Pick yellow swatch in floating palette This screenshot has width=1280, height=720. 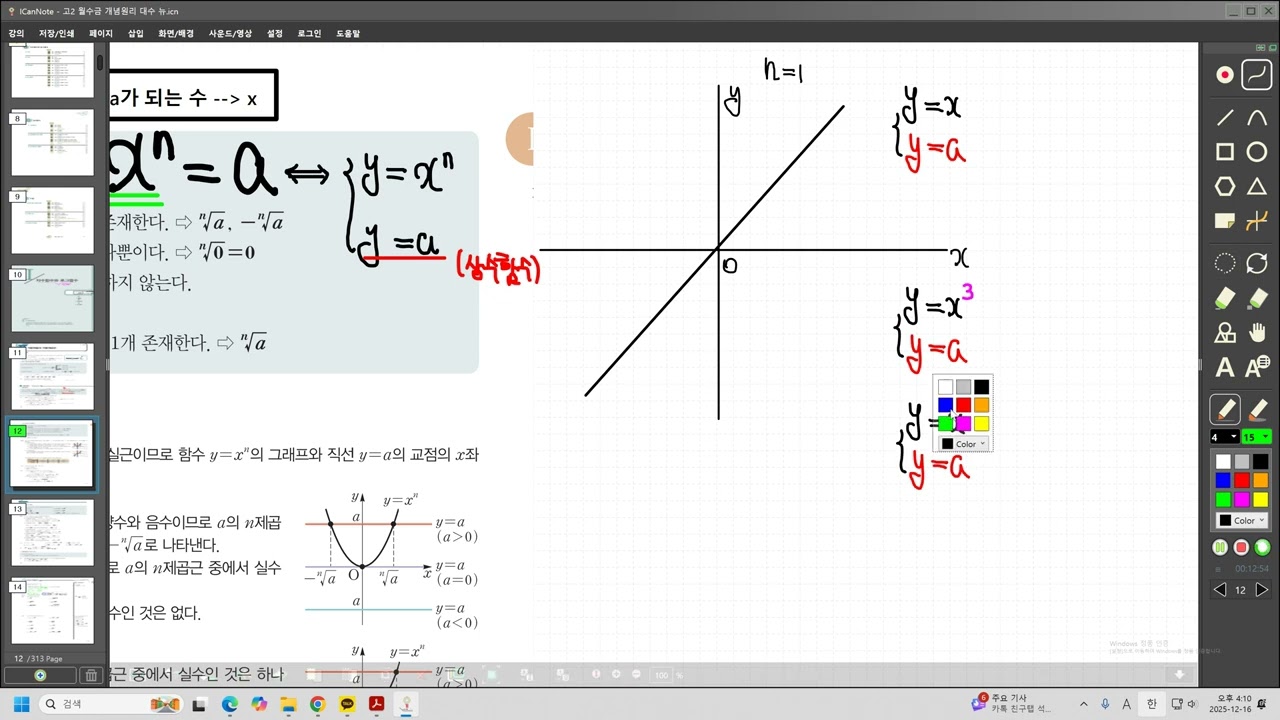[981, 424]
